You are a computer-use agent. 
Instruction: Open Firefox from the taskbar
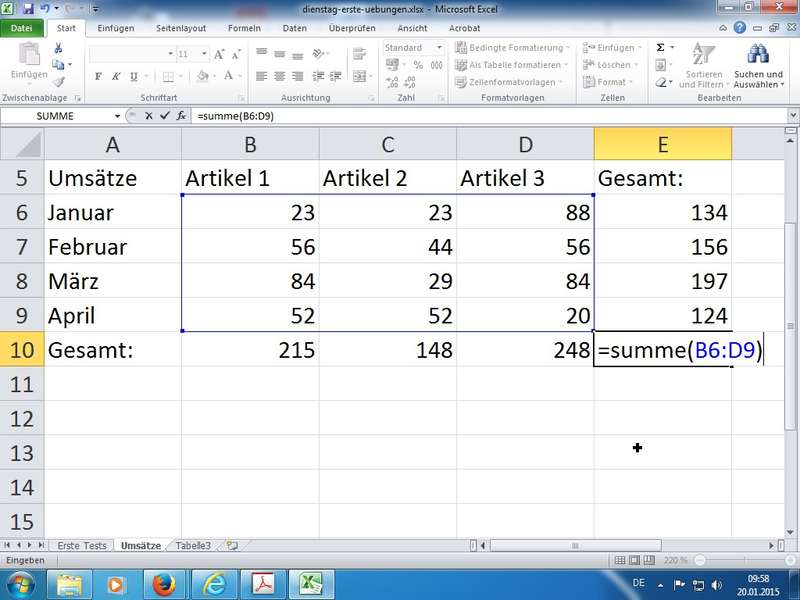click(162, 583)
